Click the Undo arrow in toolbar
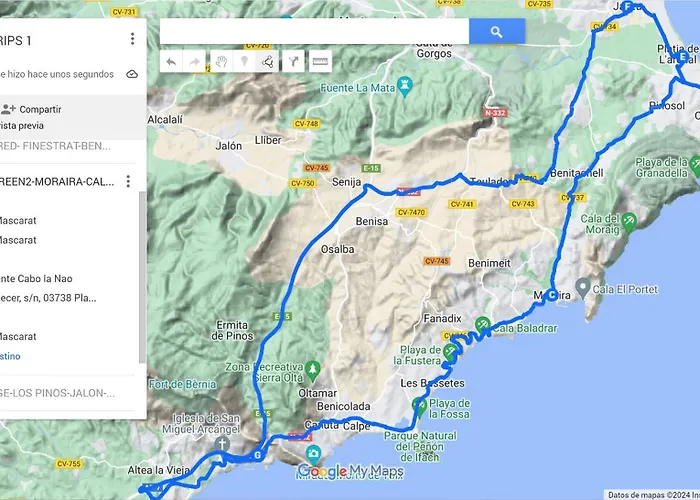700x500 pixels. point(171,62)
